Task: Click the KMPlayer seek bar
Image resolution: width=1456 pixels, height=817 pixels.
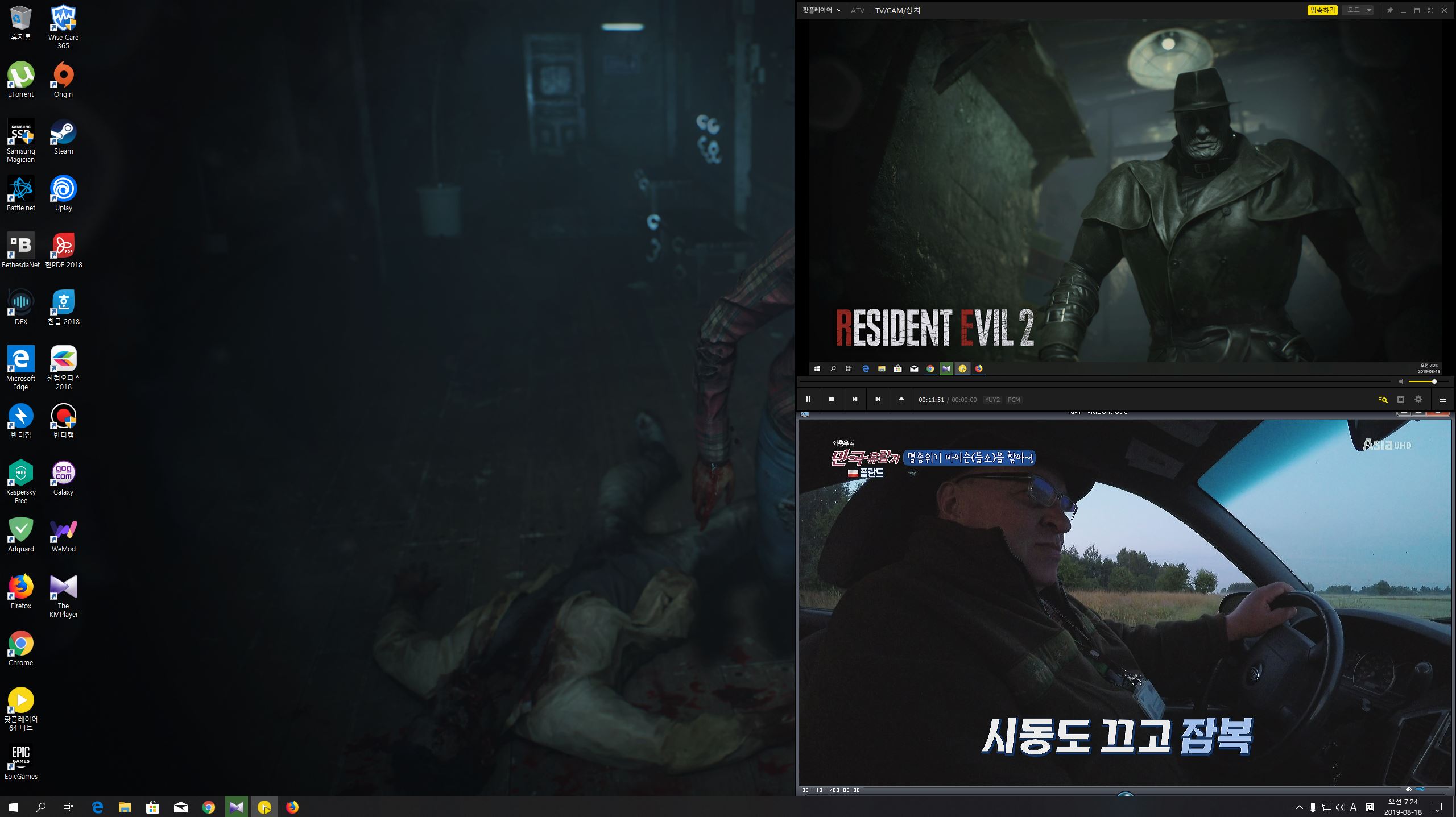Action: (1132, 790)
